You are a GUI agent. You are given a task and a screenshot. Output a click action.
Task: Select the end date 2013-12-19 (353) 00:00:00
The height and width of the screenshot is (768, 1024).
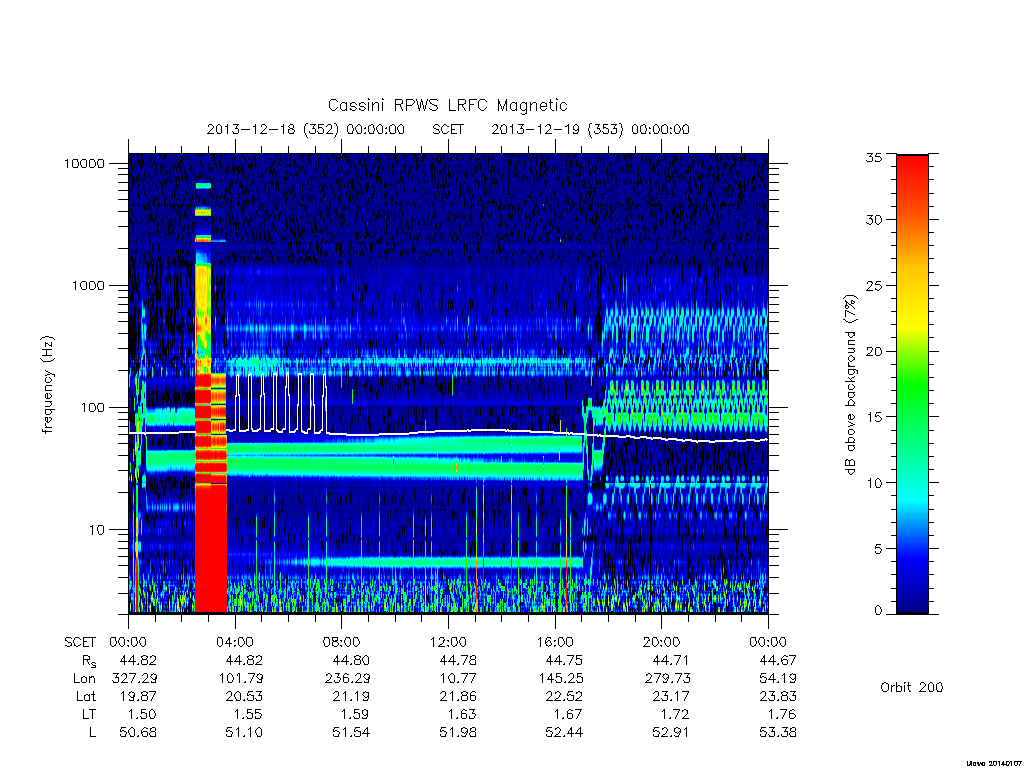[590, 129]
